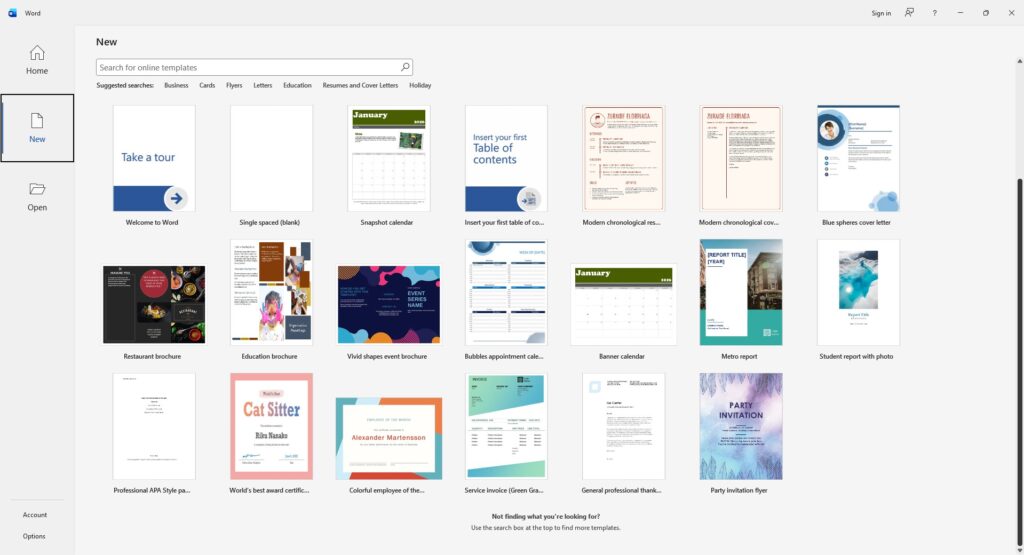The image size is (1024, 555).
Task: Click the "Snapshot calendar" caption text
Action: [387, 223]
